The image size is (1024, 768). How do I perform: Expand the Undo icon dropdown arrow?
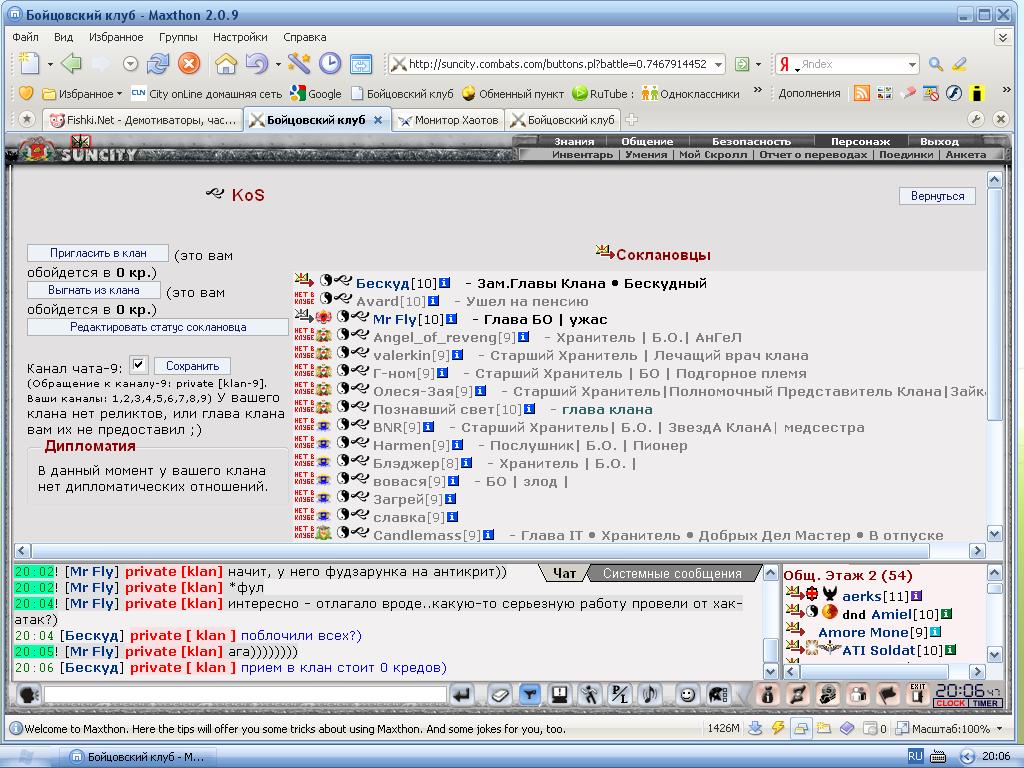[278, 64]
